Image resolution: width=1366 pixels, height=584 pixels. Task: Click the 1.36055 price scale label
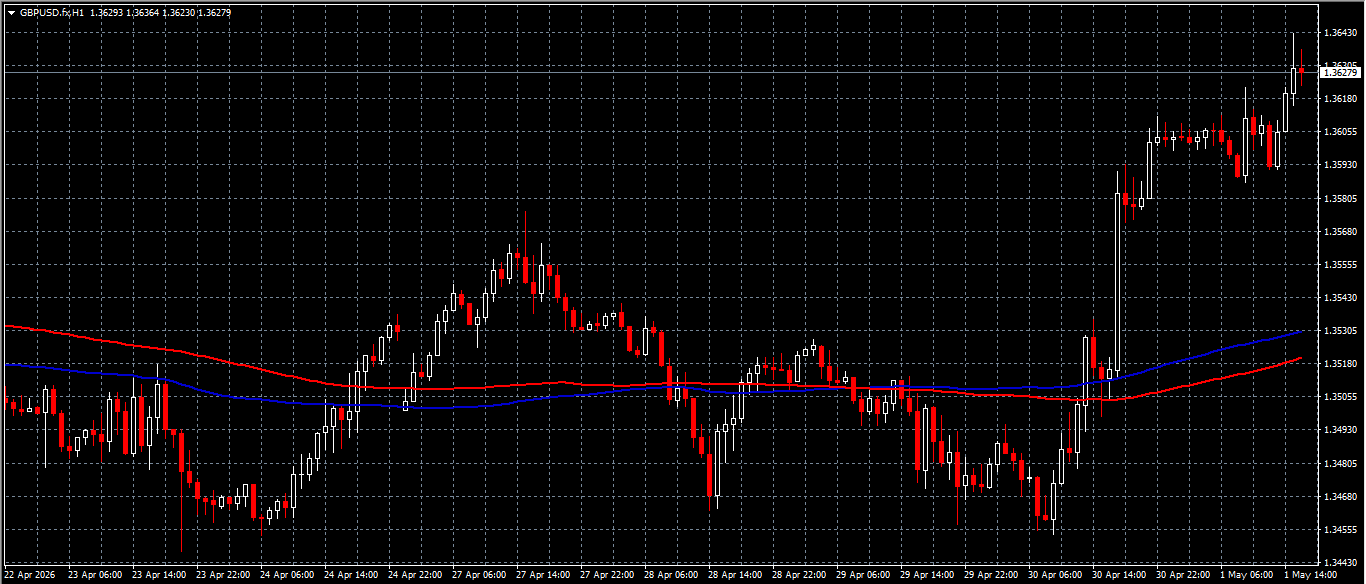click(x=1340, y=132)
